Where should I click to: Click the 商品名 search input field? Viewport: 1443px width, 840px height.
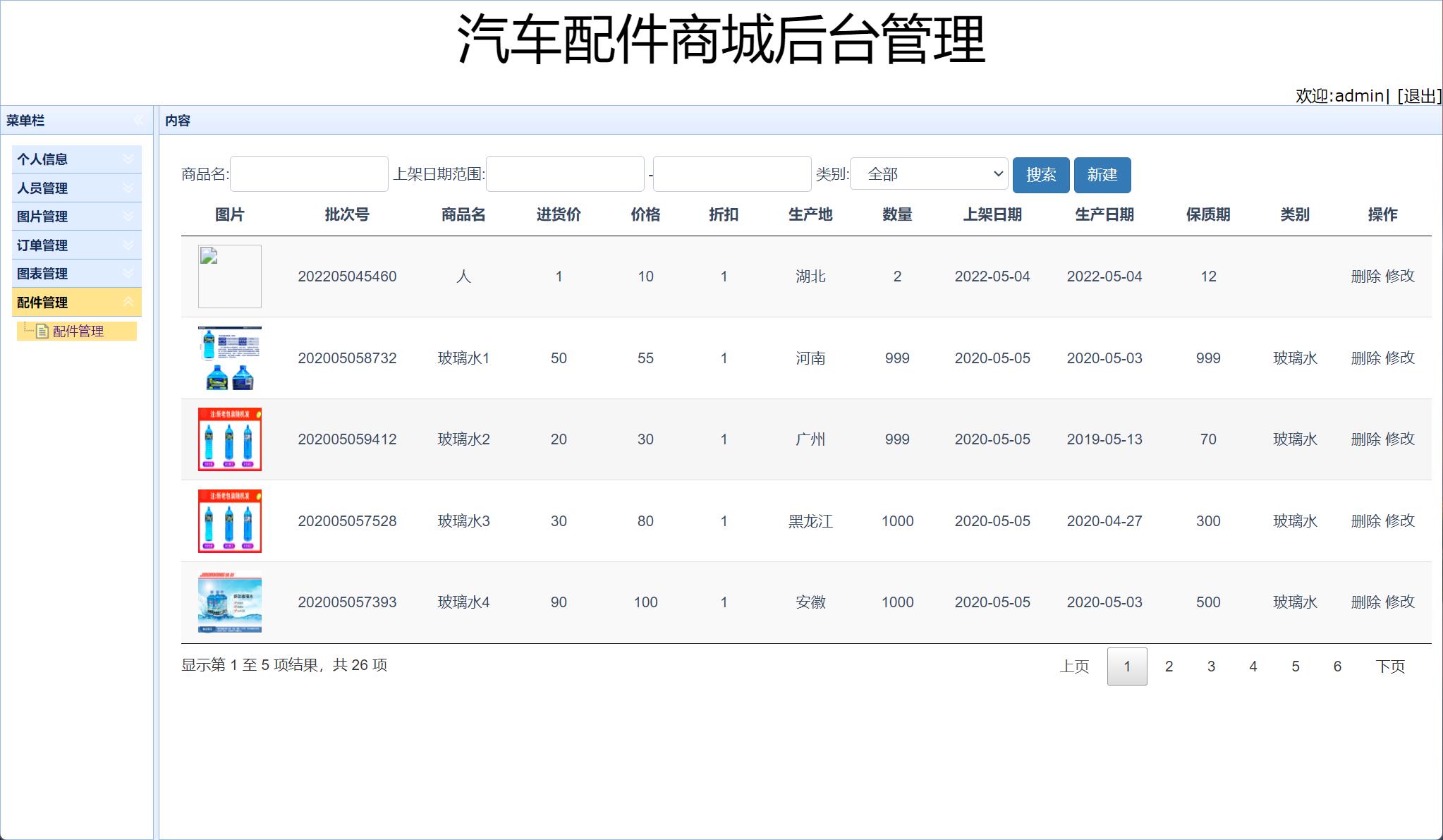coord(308,174)
